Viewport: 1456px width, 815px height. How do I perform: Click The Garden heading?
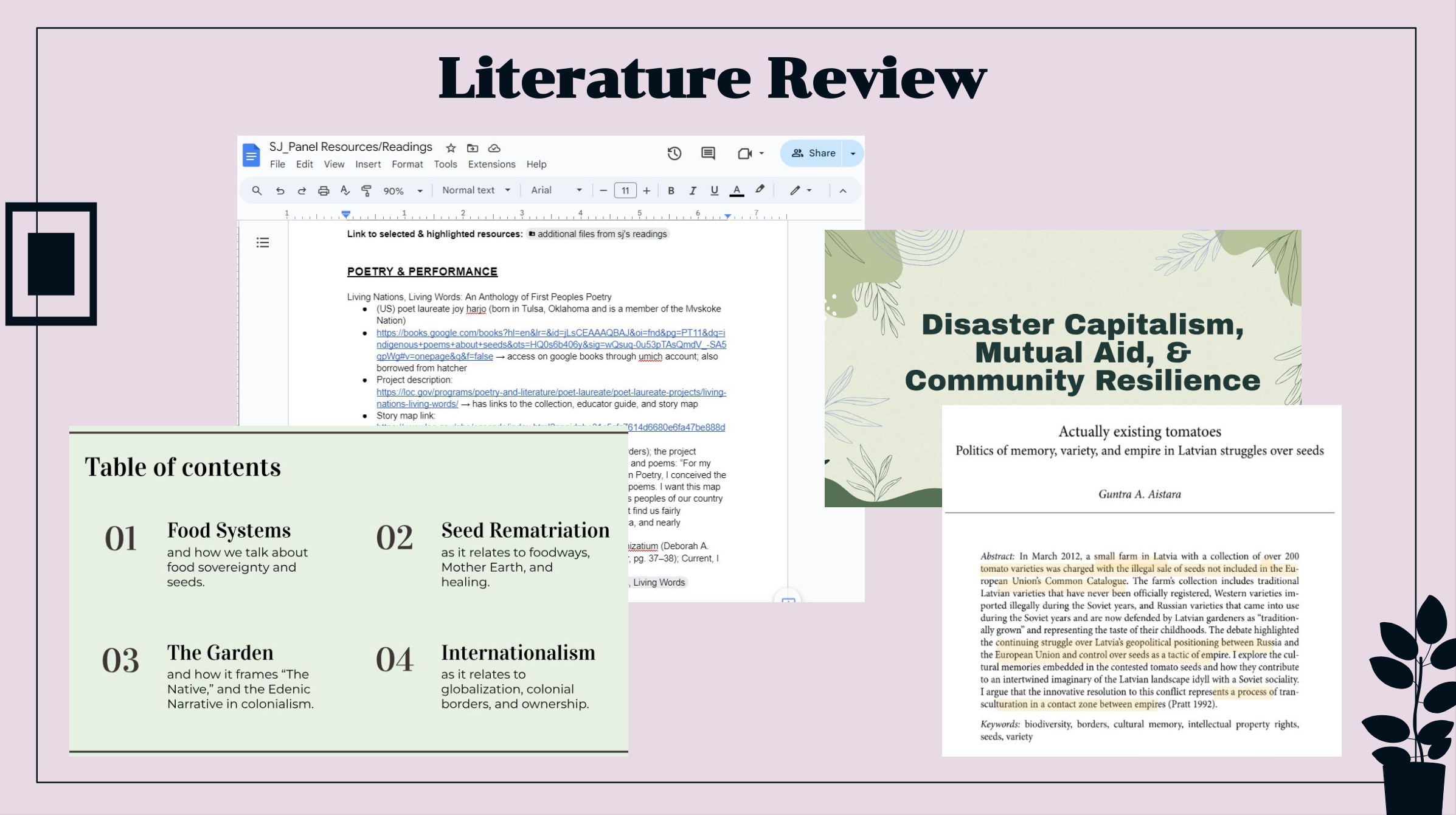pyautogui.click(x=220, y=652)
